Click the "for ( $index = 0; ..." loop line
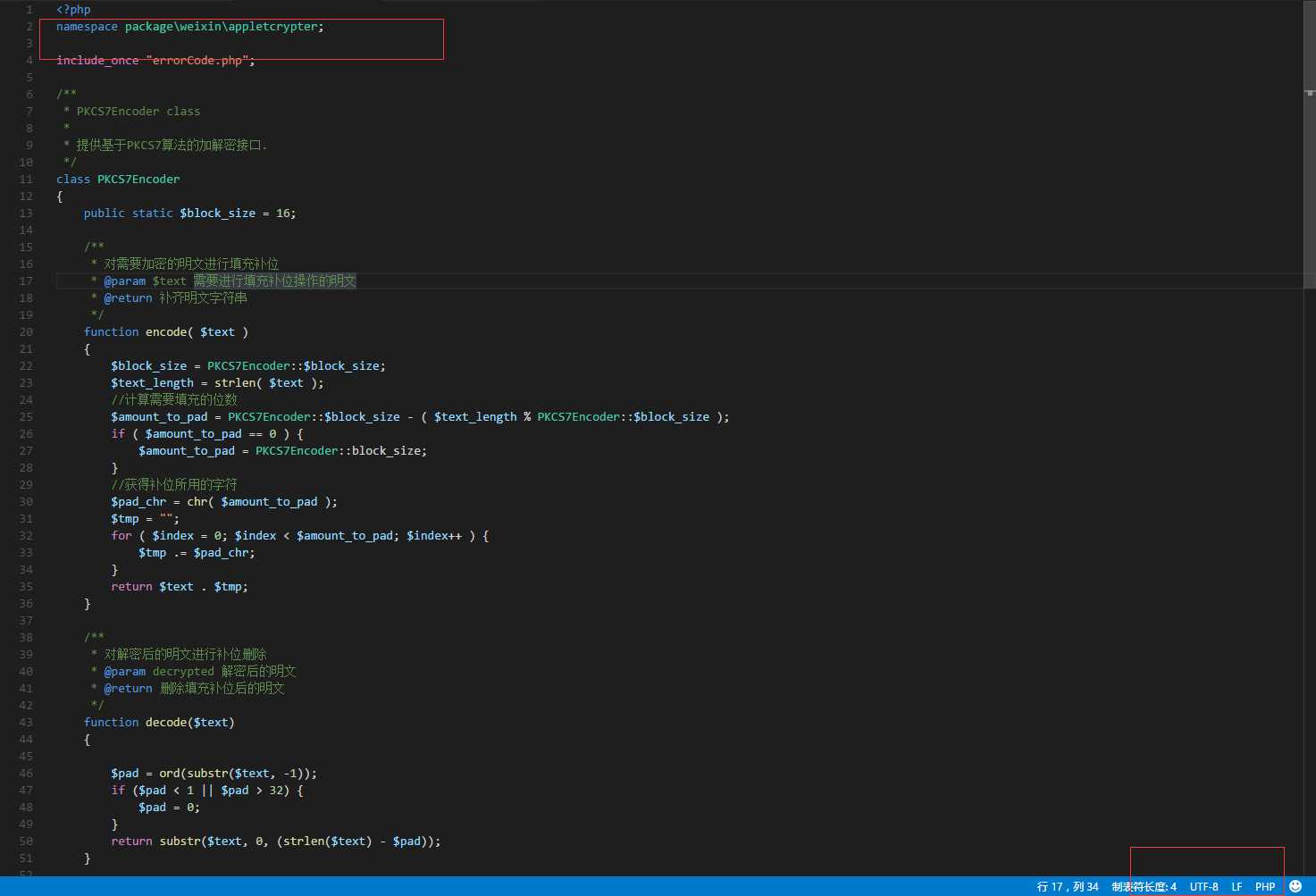The width and height of the screenshot is (1316, 896). pos(300,536)
